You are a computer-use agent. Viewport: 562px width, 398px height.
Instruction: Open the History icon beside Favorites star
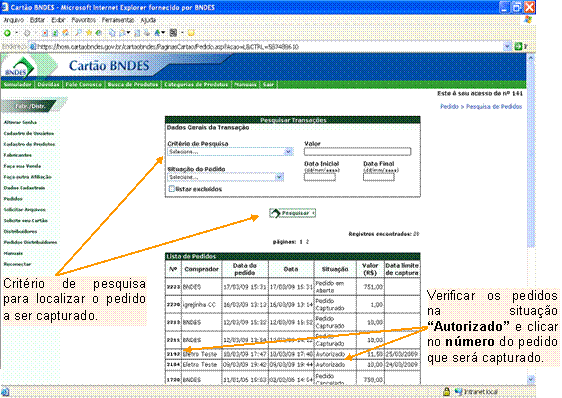click(99, 33)
